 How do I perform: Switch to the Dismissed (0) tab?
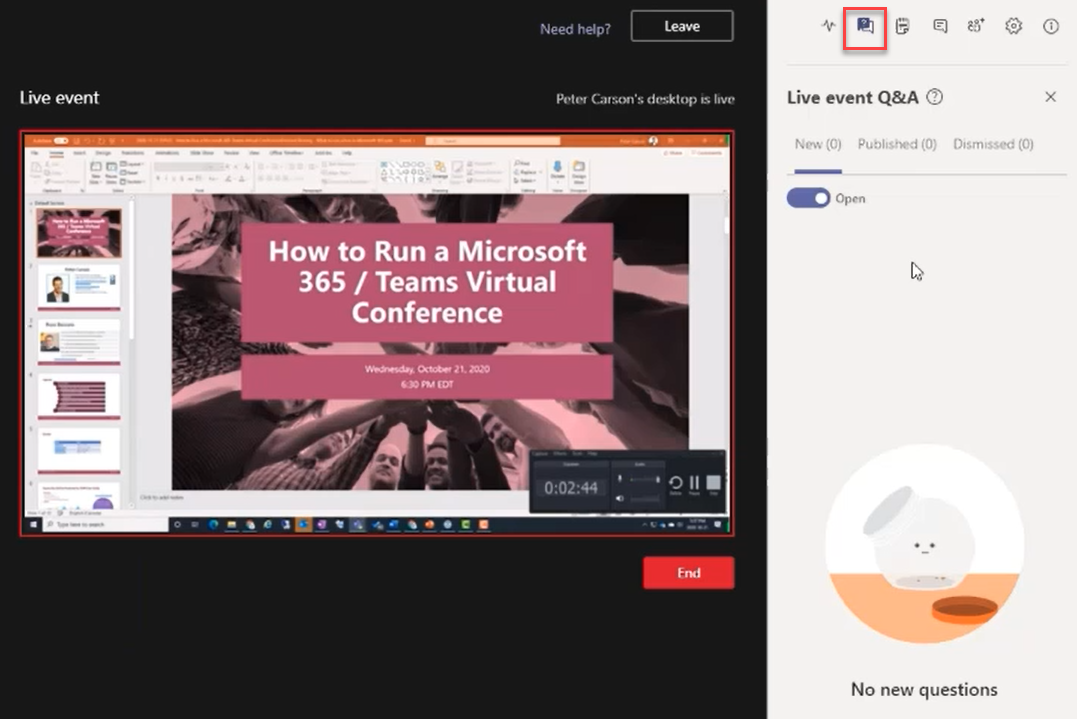[x=993, y=144]
